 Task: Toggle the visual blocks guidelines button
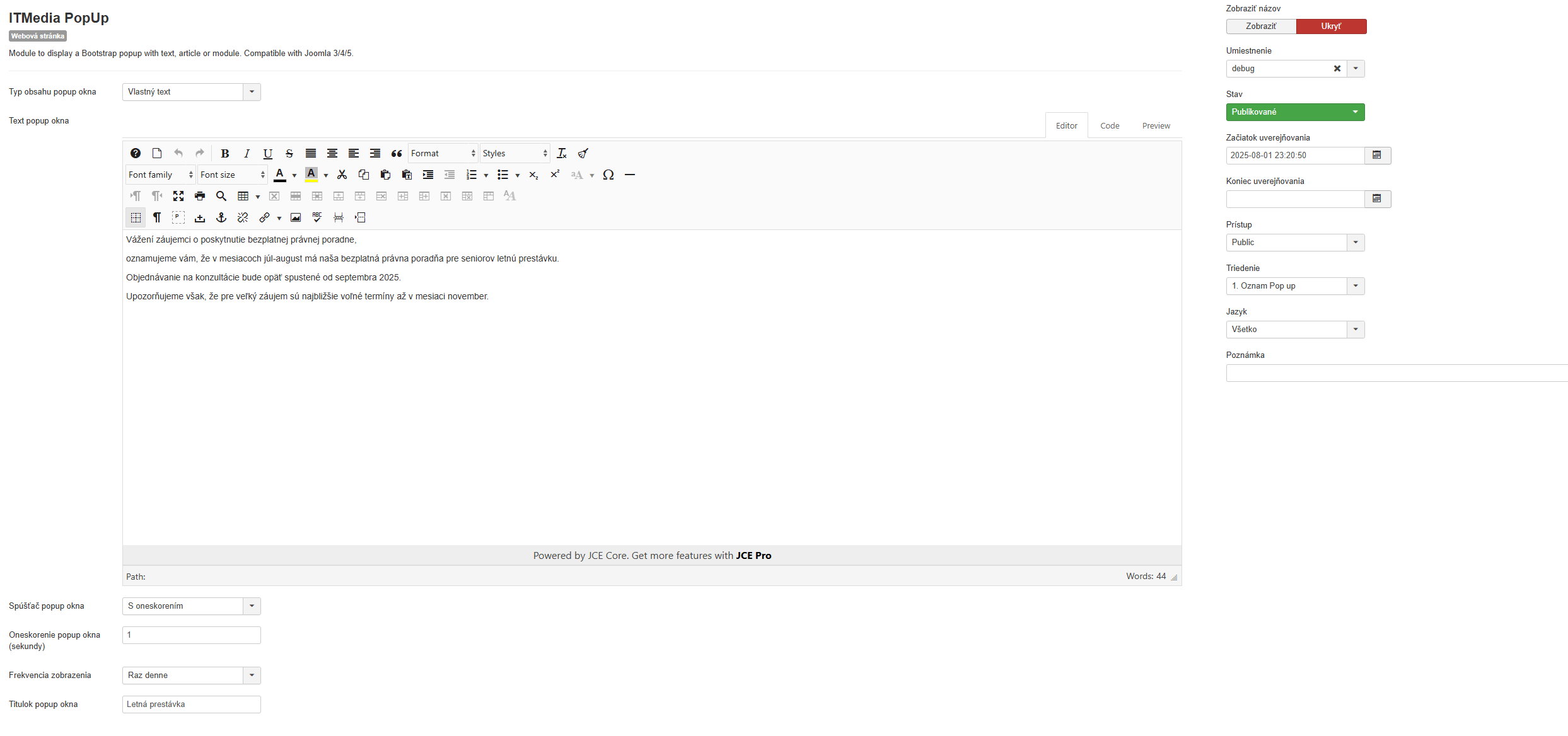pyautogui.click(x=136, y=218)
